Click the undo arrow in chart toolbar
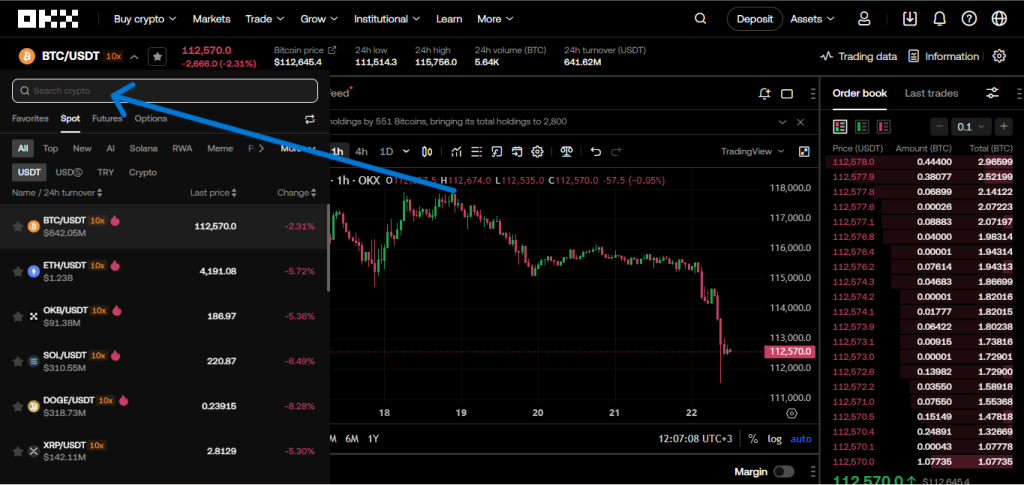 click(596, 152)
